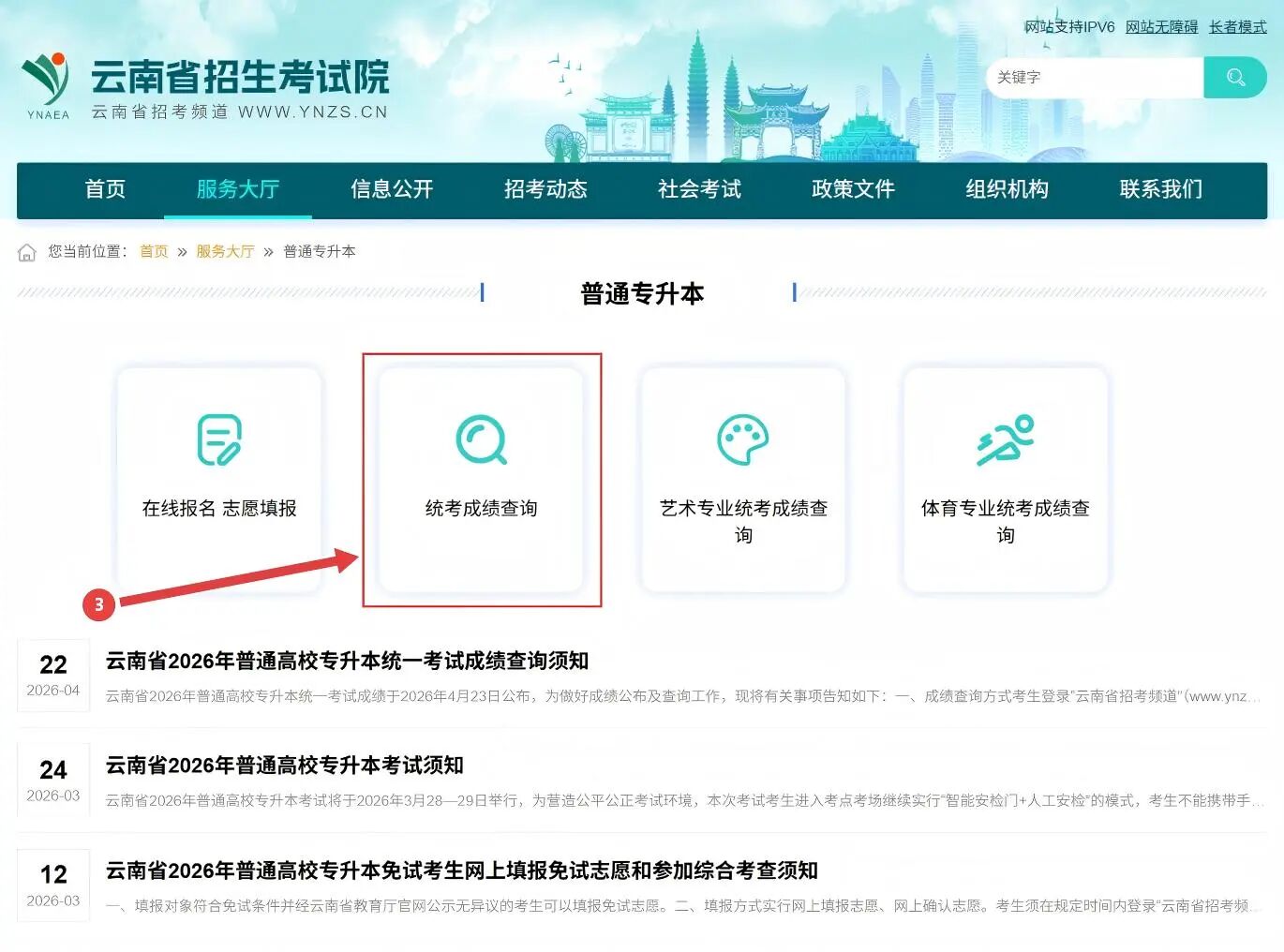Type in the 关键字 search field
Image resolution: width=1284 pixels, height=952 pixels.
[x=1094, y=78]
